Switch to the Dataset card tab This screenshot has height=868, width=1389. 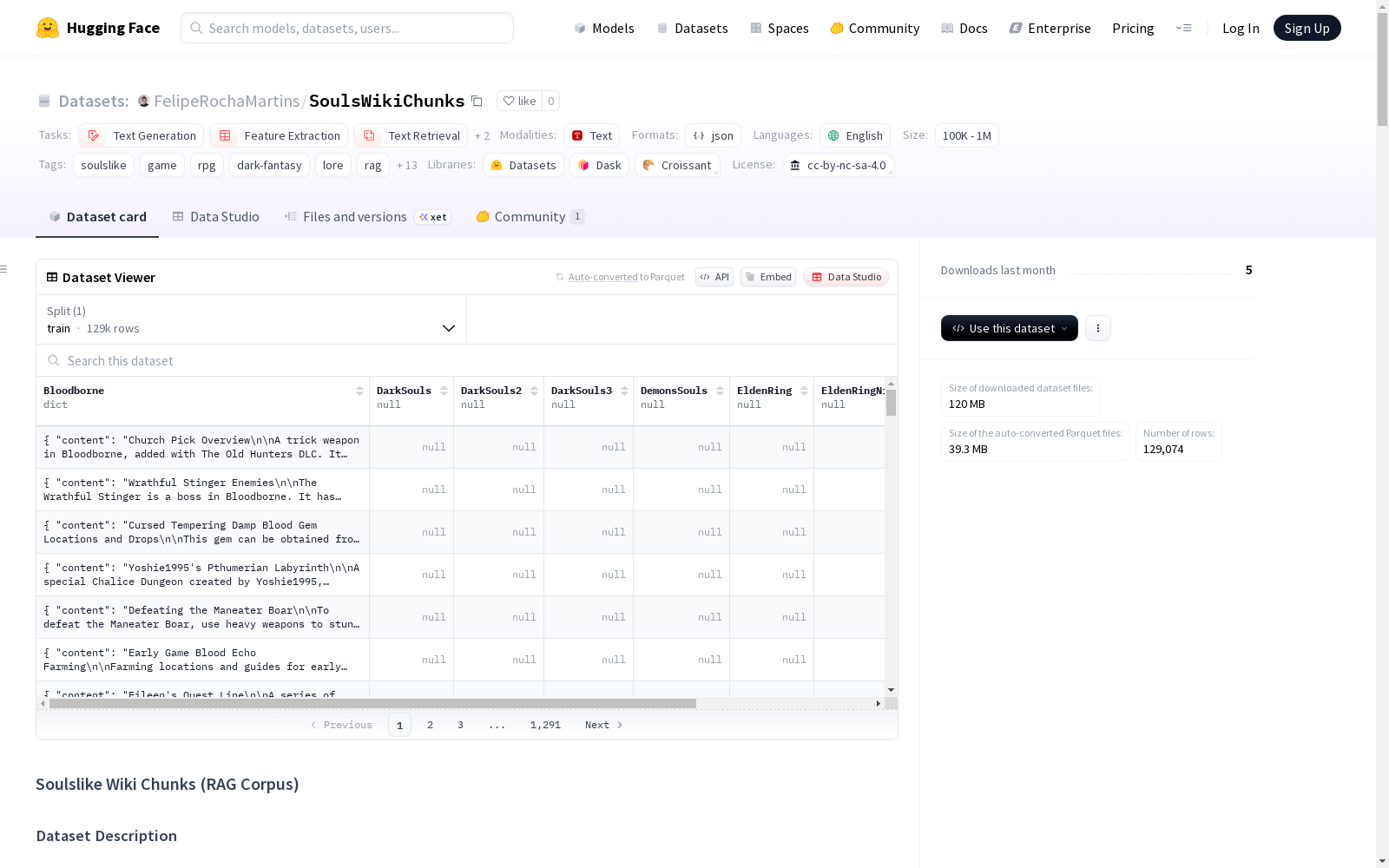click(x=97, y=217)
